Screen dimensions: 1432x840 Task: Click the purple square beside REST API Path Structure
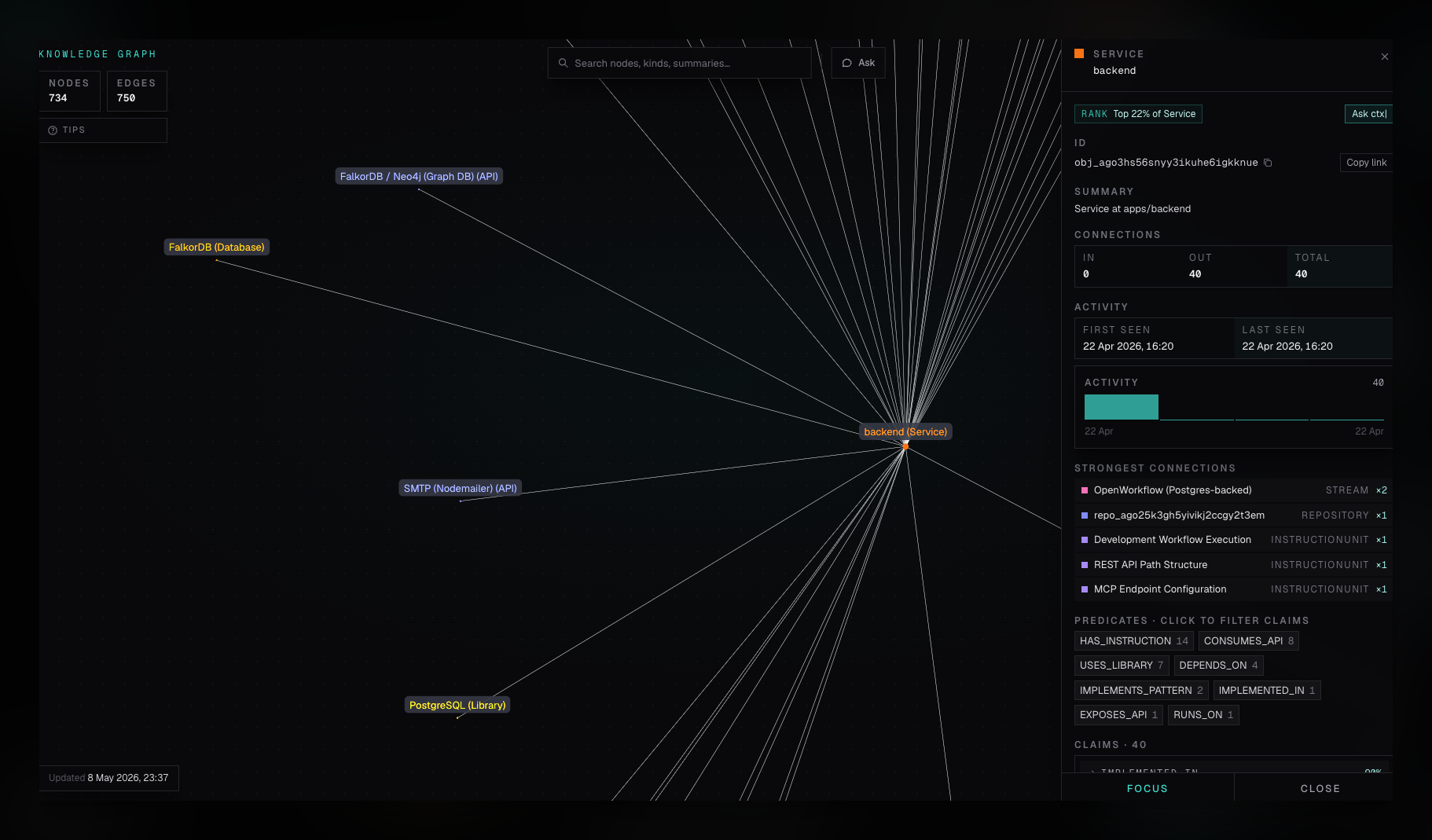[1085, 565]
